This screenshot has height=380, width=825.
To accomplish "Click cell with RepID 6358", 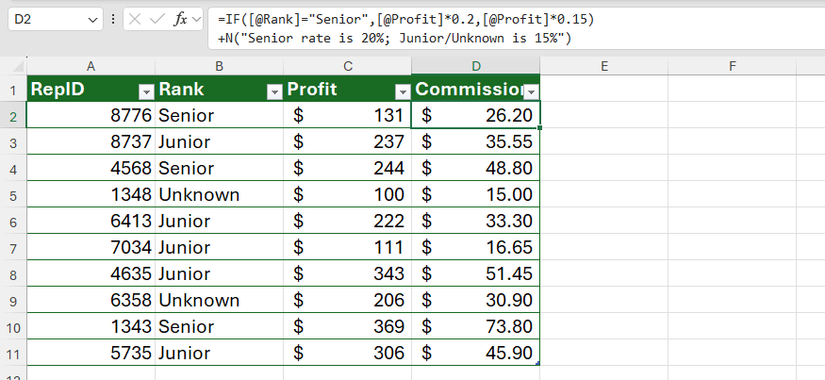I will 91,300.
